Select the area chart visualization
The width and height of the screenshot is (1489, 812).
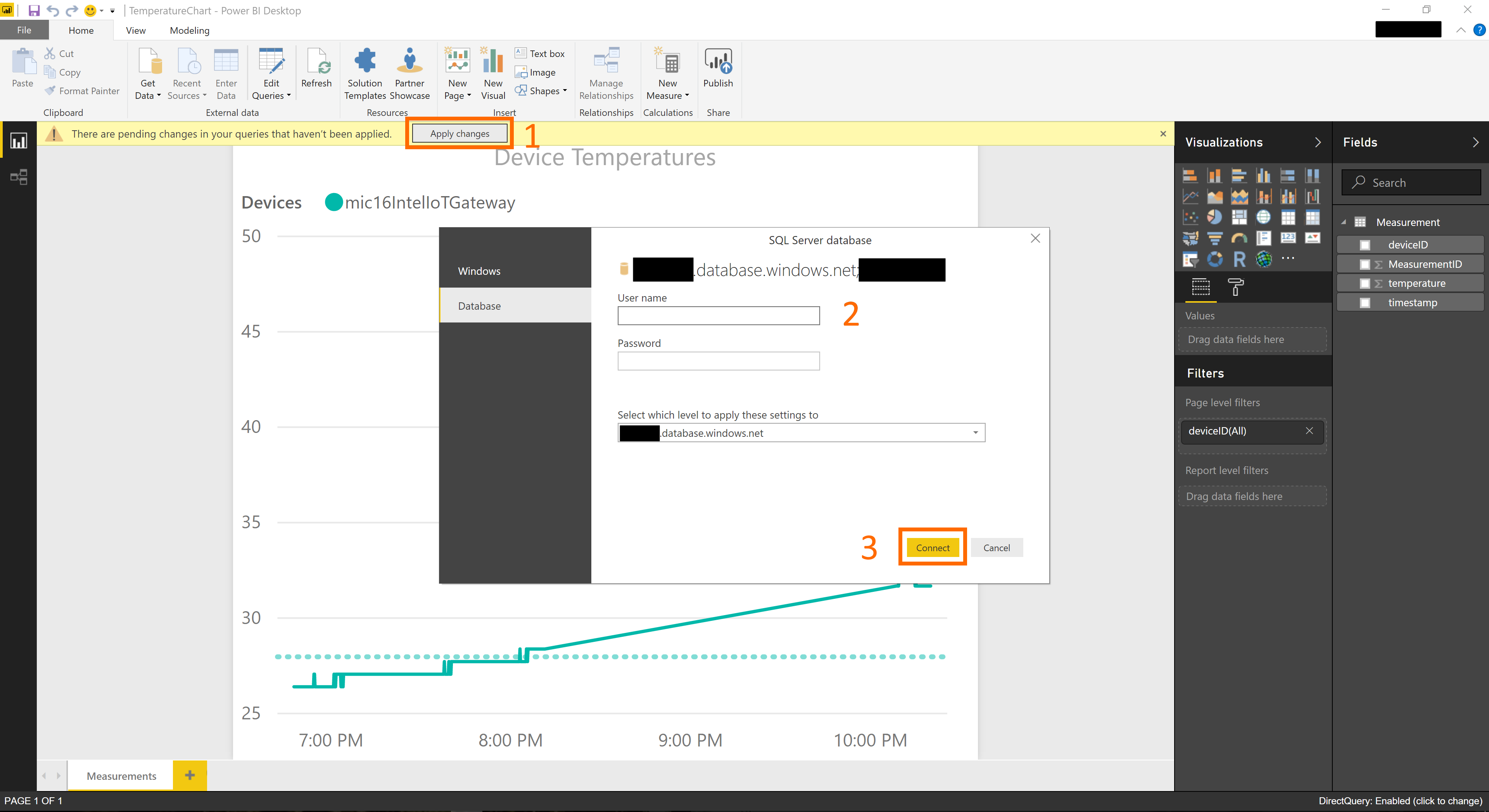1214,197
